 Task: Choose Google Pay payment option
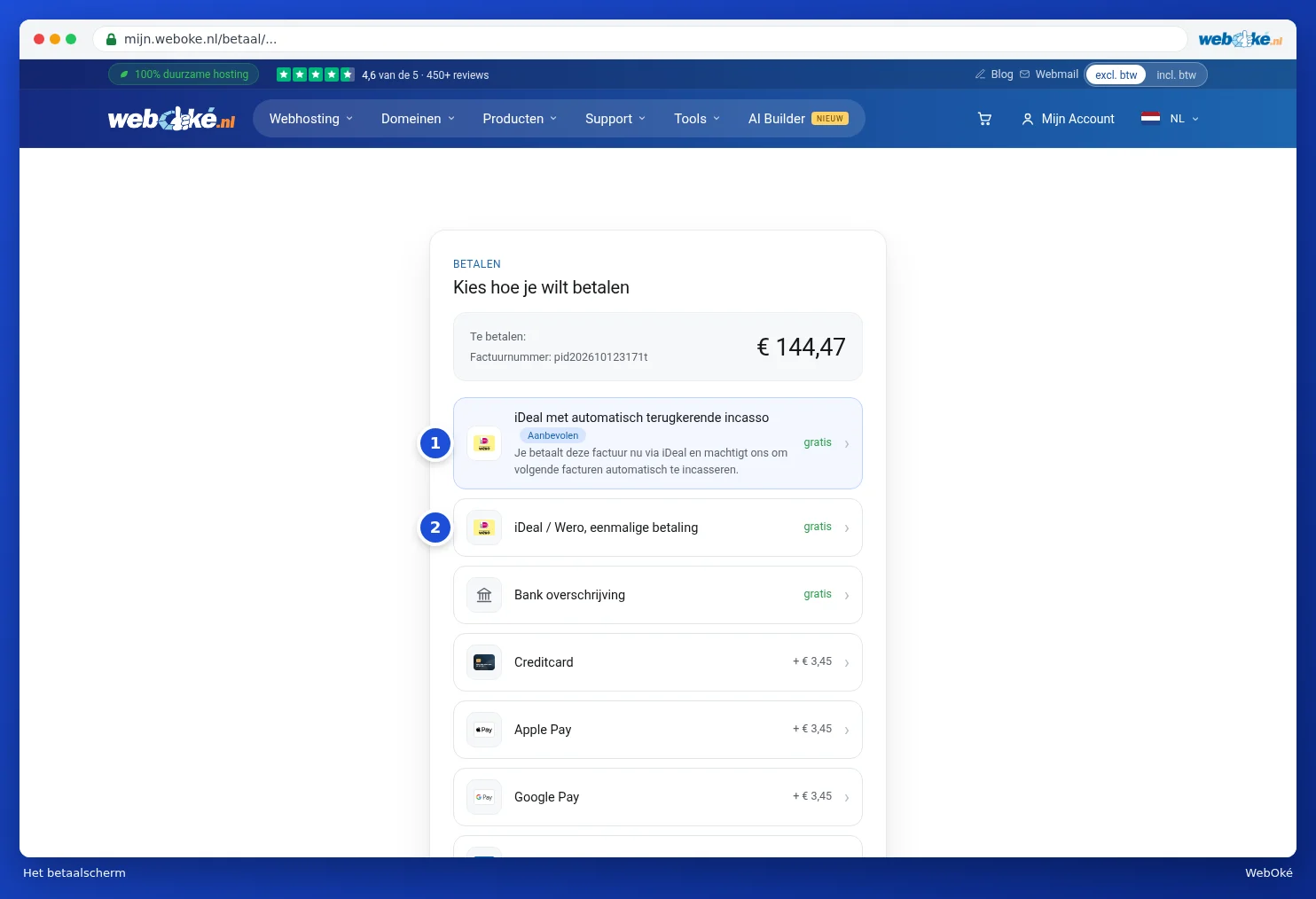click(658, 797)
